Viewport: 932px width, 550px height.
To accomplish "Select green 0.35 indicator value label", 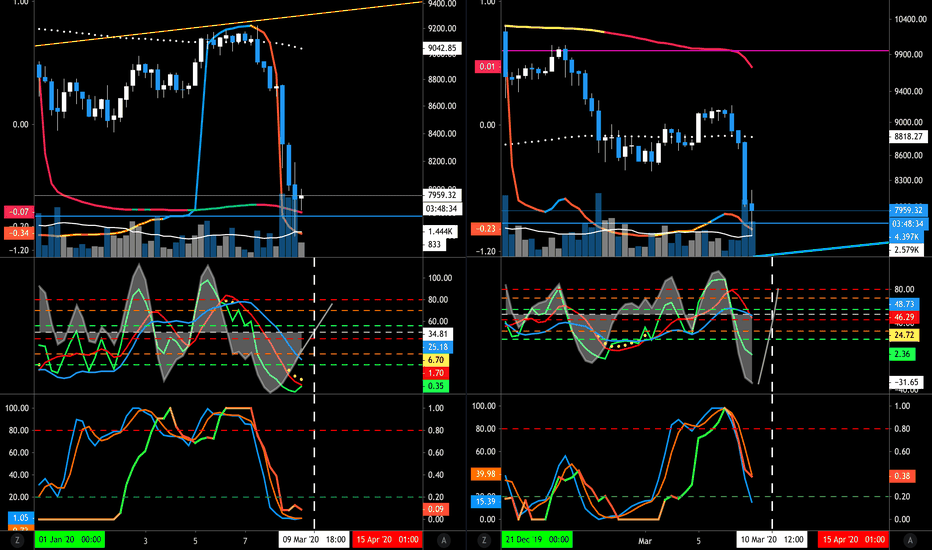I will coord(436,386).
